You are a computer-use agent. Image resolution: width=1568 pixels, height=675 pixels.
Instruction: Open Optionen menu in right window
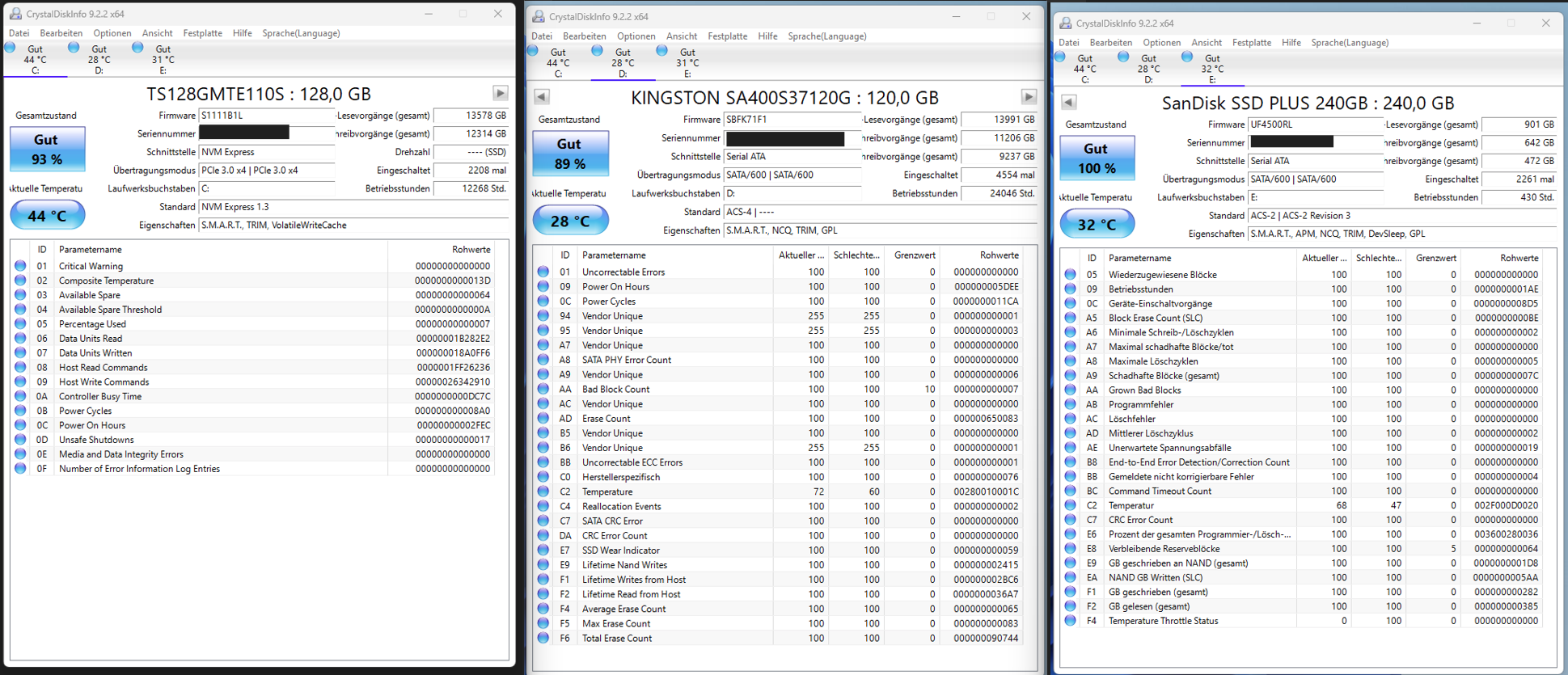pos(1162,43)
